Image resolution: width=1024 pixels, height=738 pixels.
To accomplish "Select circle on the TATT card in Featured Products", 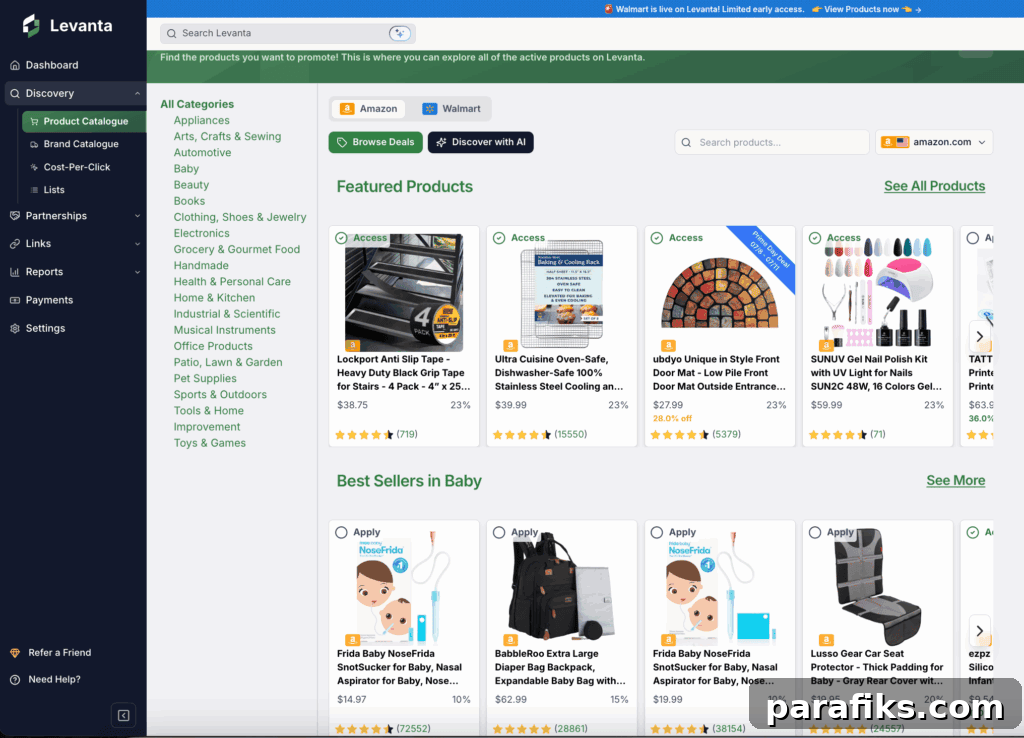I will [973, 238].
